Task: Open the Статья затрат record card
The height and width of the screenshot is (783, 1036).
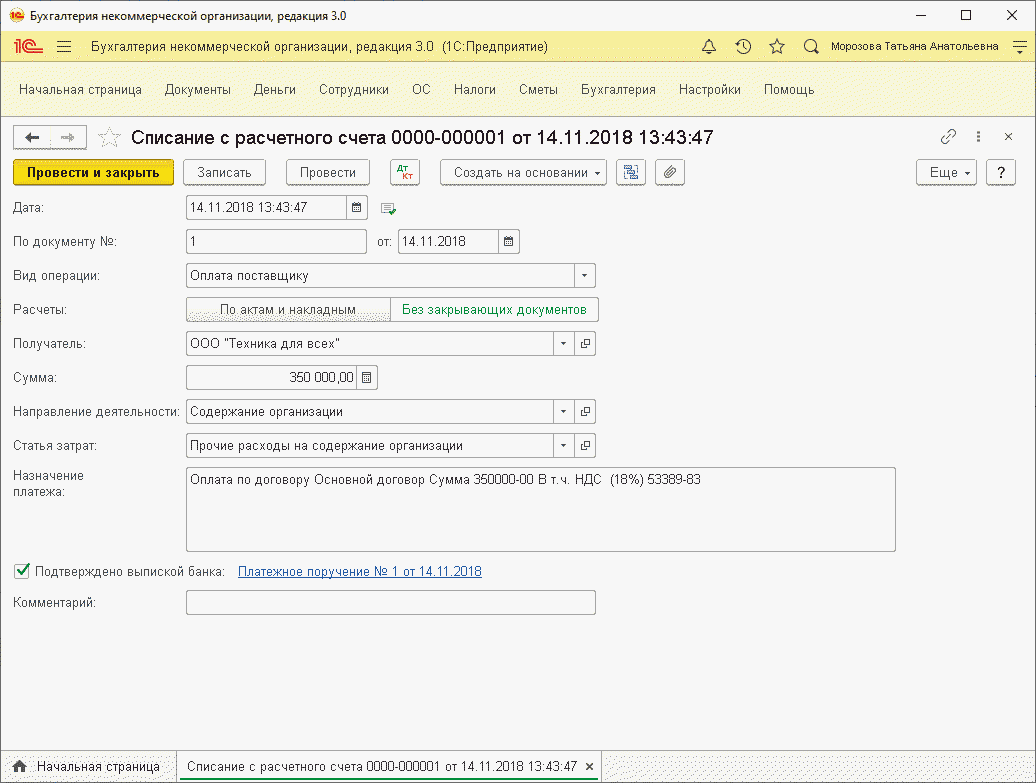Action: tap(585, 446)
